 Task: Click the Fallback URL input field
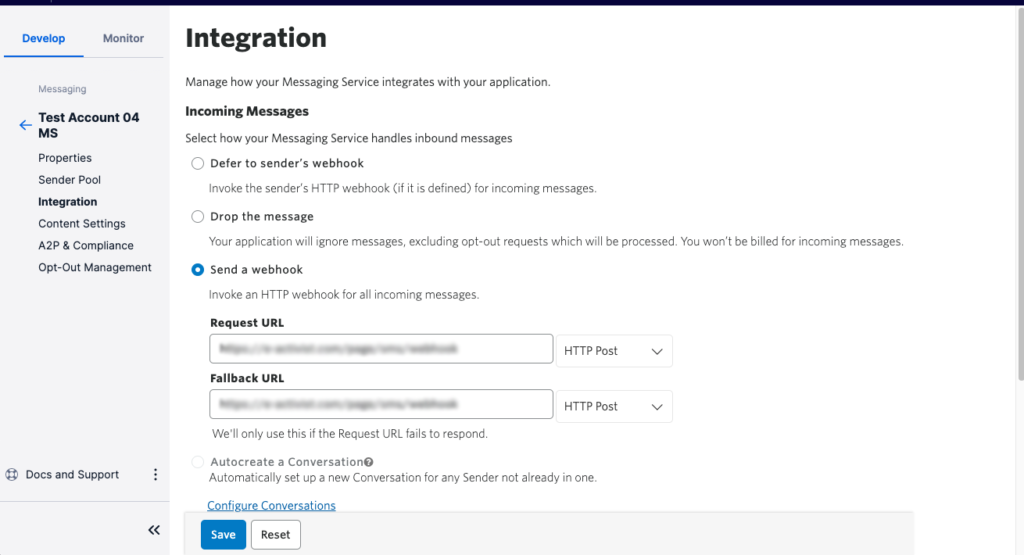tap(381, 404)
